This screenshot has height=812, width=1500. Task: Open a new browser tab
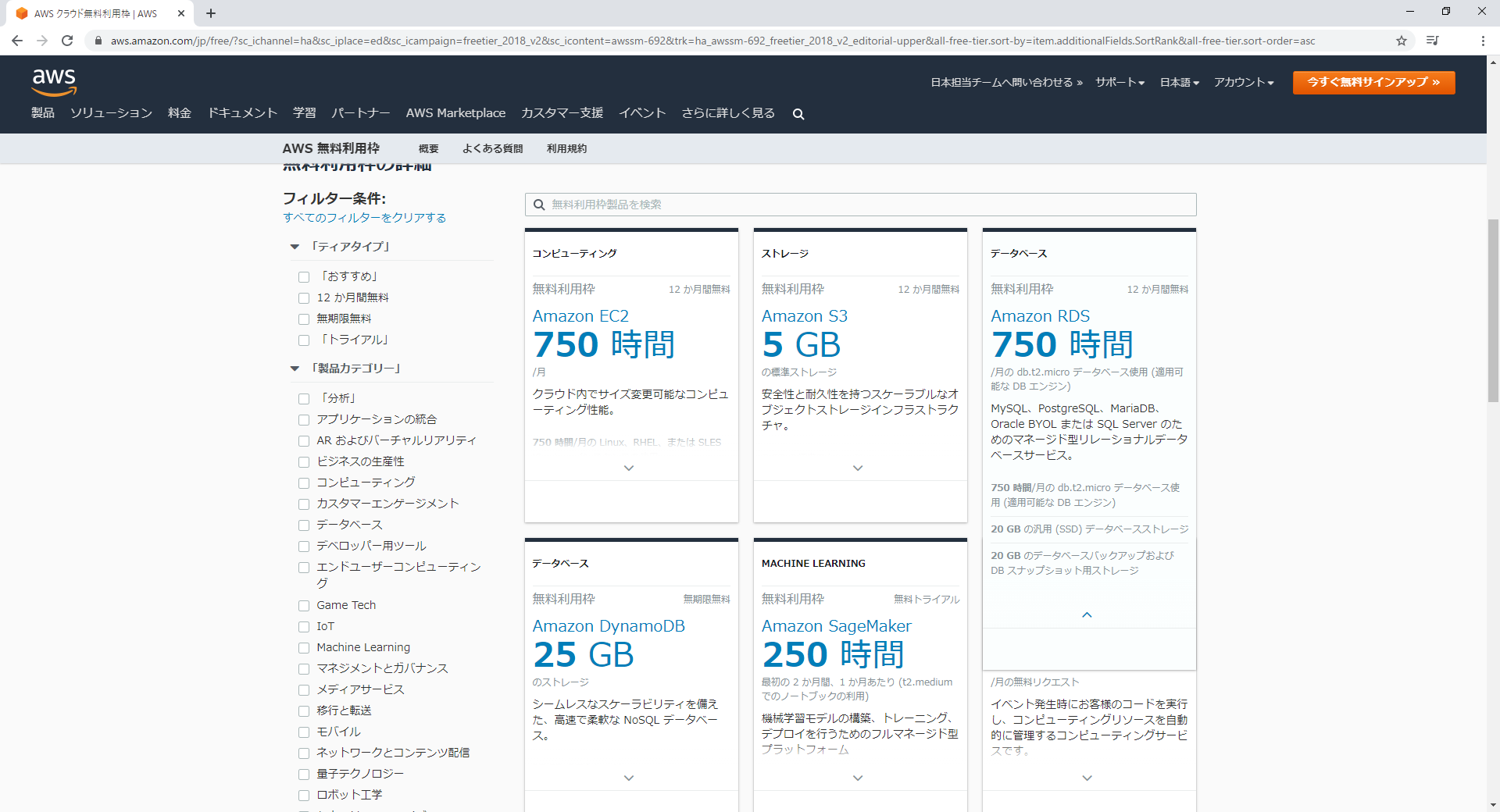pos(211,13)
